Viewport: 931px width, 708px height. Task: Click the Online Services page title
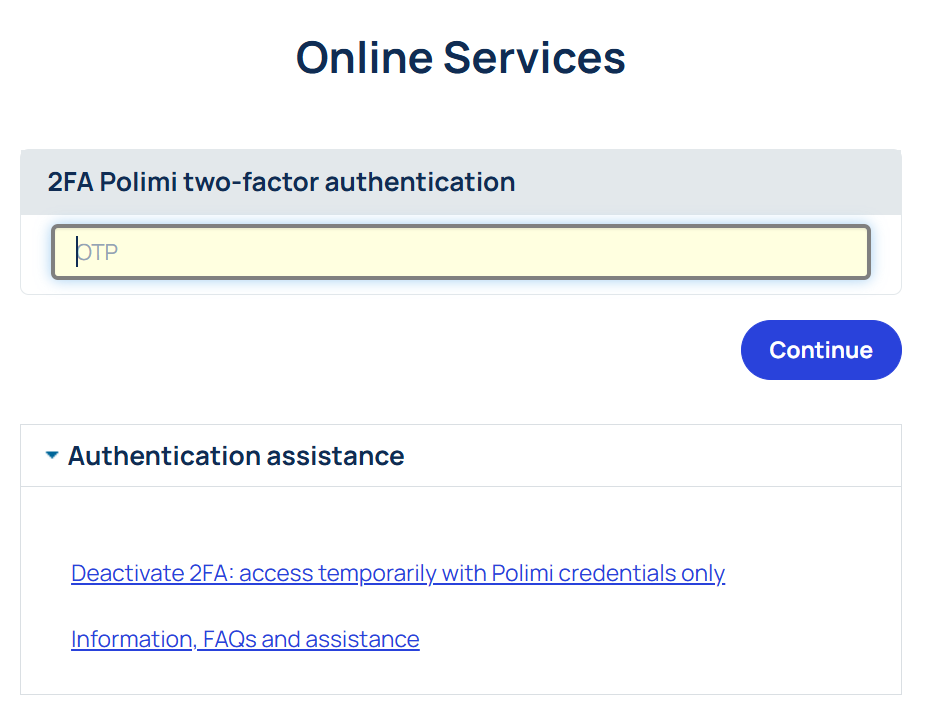461,58
